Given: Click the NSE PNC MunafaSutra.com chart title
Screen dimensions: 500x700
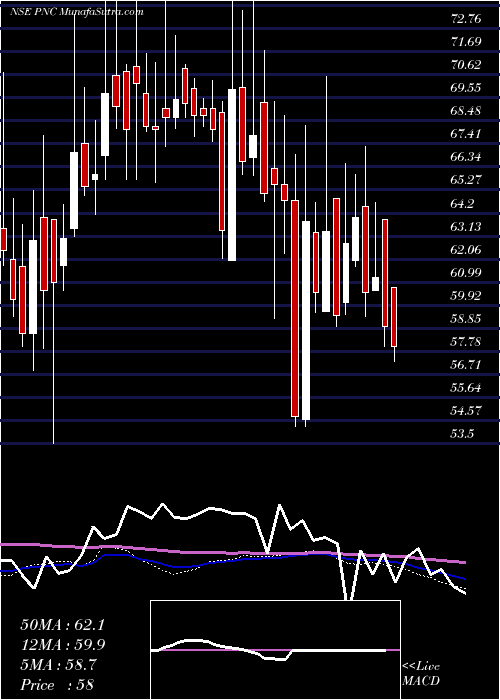Looking at the screenshot, I should coord(76,12).
